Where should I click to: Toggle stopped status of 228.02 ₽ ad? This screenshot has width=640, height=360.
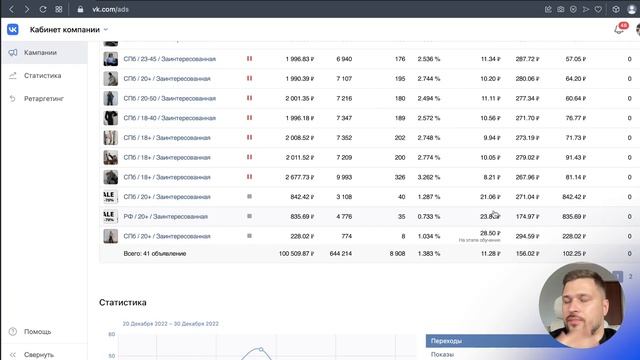click(249, 236)
